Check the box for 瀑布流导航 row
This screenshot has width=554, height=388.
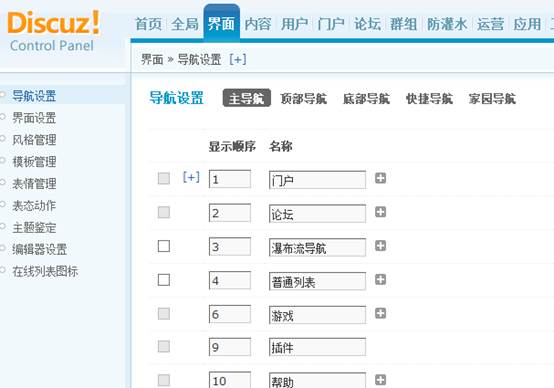pos(164,246)
